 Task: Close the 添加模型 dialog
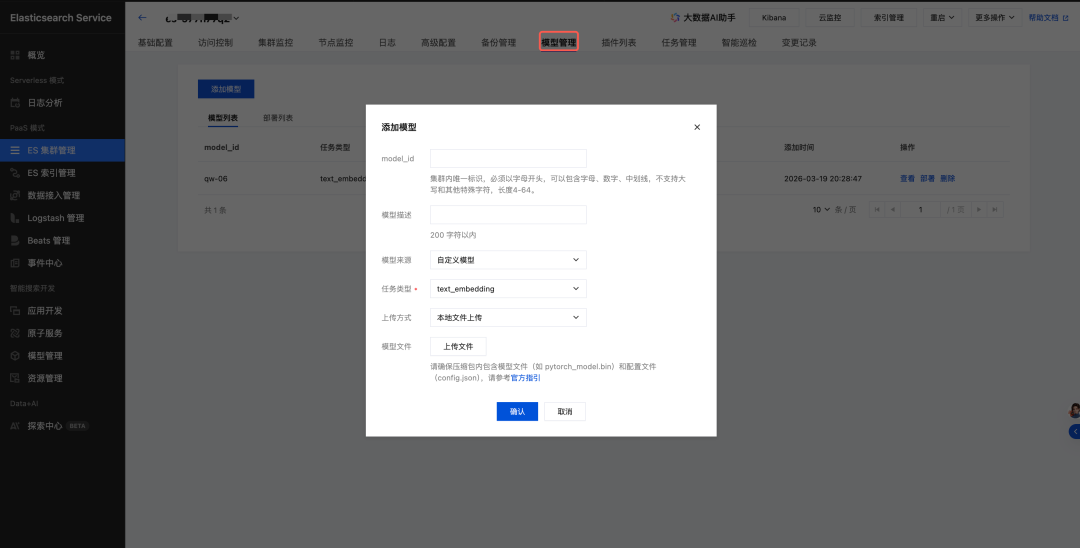pyautogui.click(x=697, y=127)
